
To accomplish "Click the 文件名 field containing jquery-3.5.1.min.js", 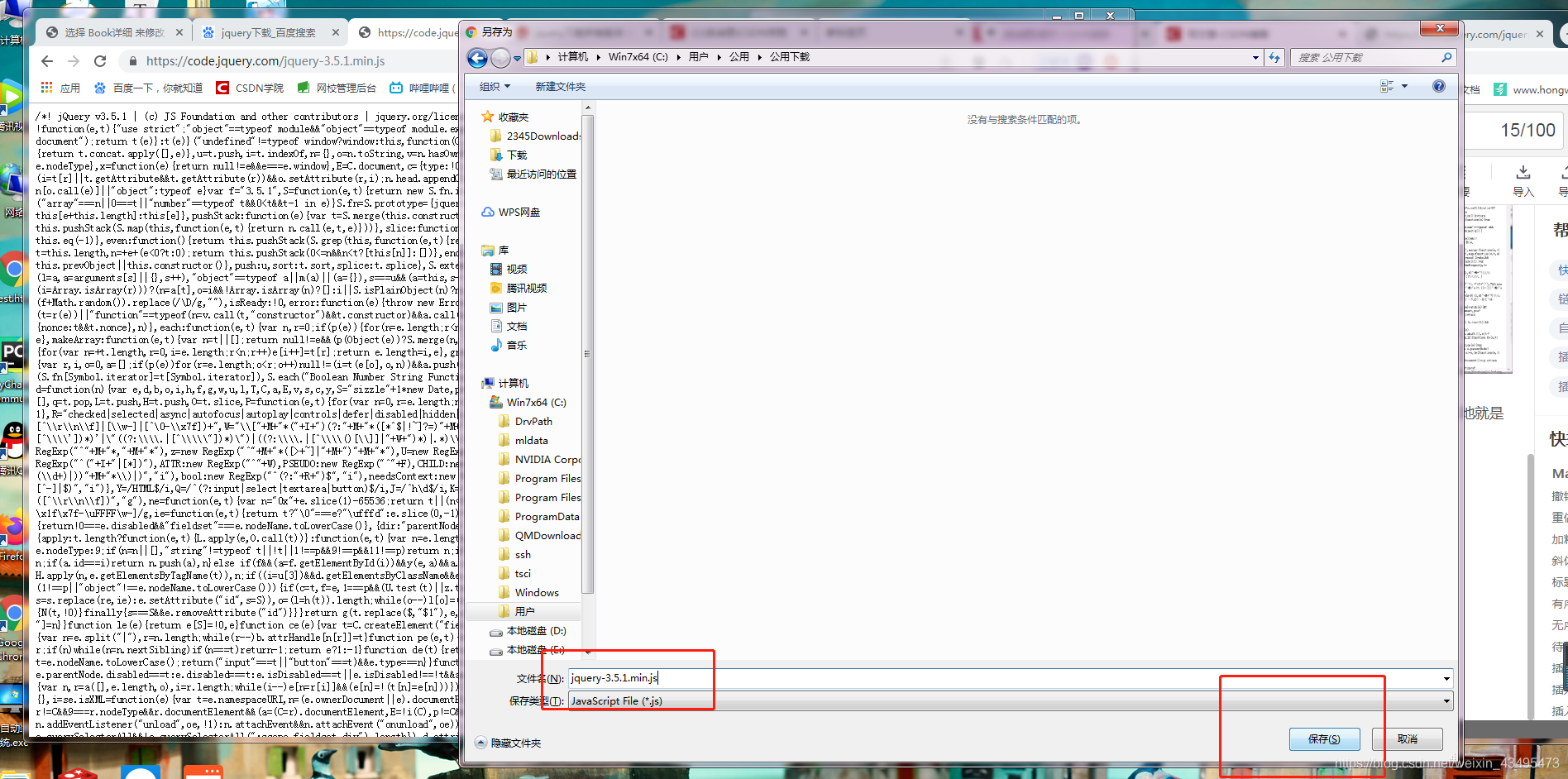I will [1005, 678].
